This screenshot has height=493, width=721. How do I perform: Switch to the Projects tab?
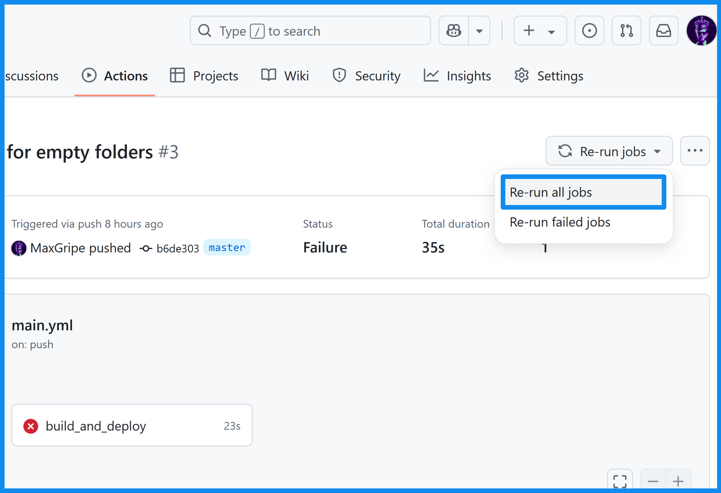204,76
